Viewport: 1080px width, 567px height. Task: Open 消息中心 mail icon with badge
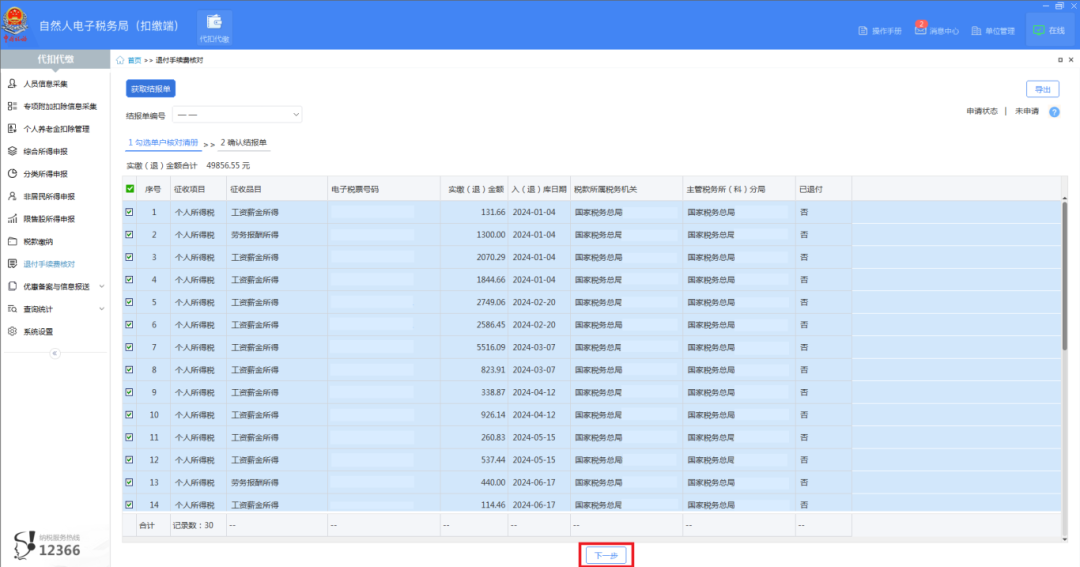tap(920, 30)
